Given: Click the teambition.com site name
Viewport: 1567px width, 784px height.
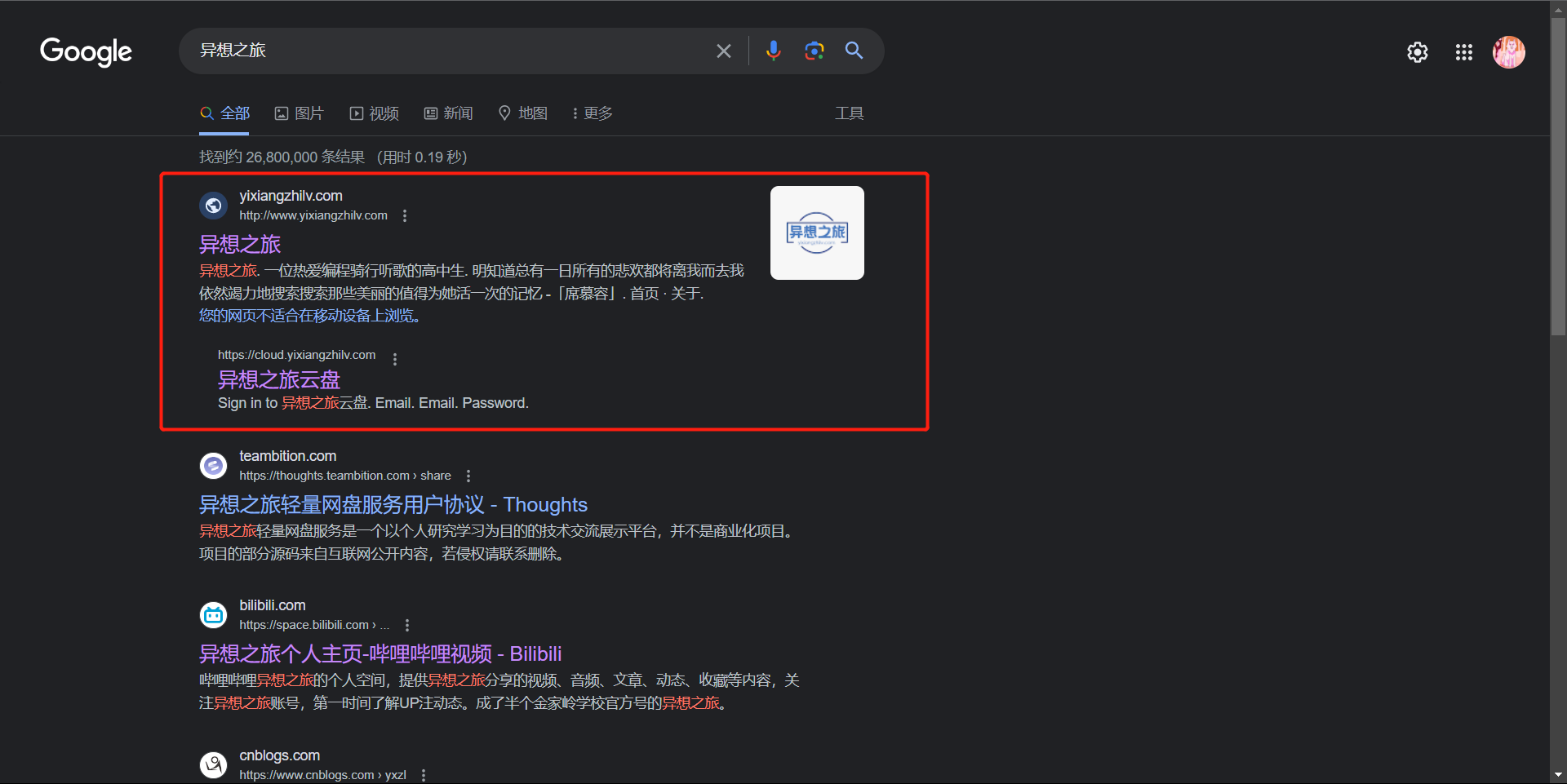Looking at the screenshot, I should tap(287, 456).
